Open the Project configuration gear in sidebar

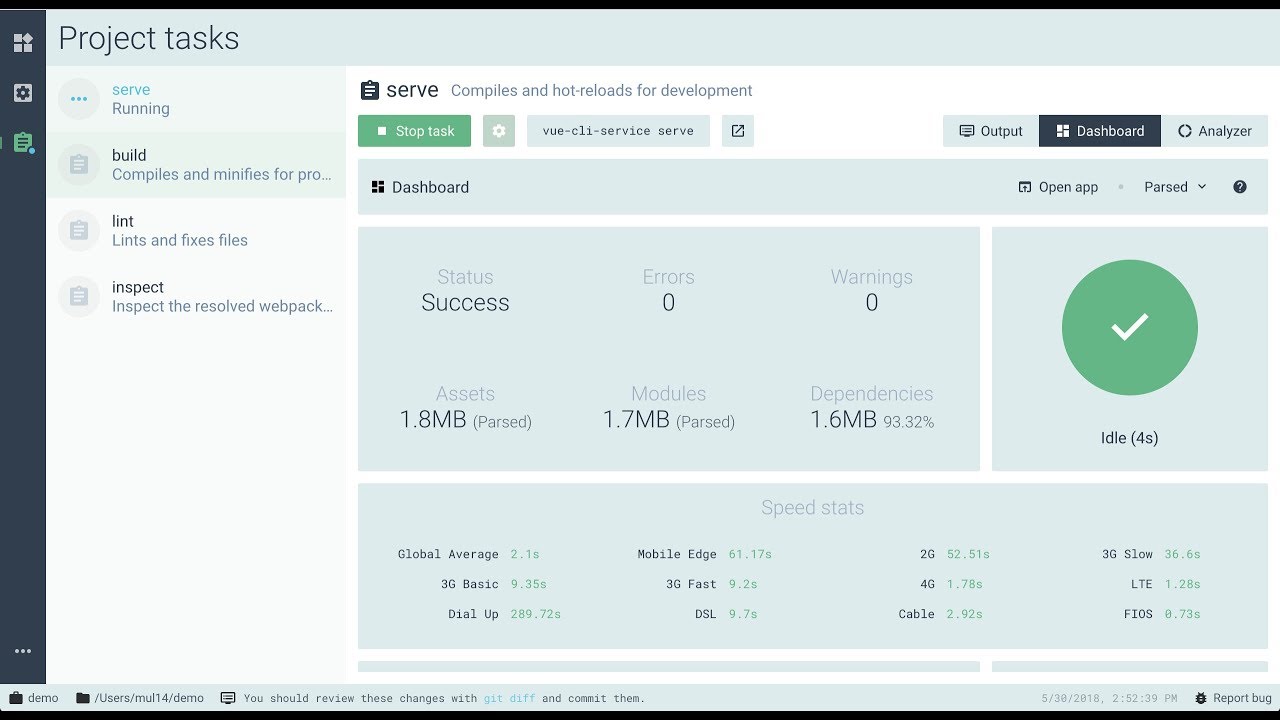point(23,93)
